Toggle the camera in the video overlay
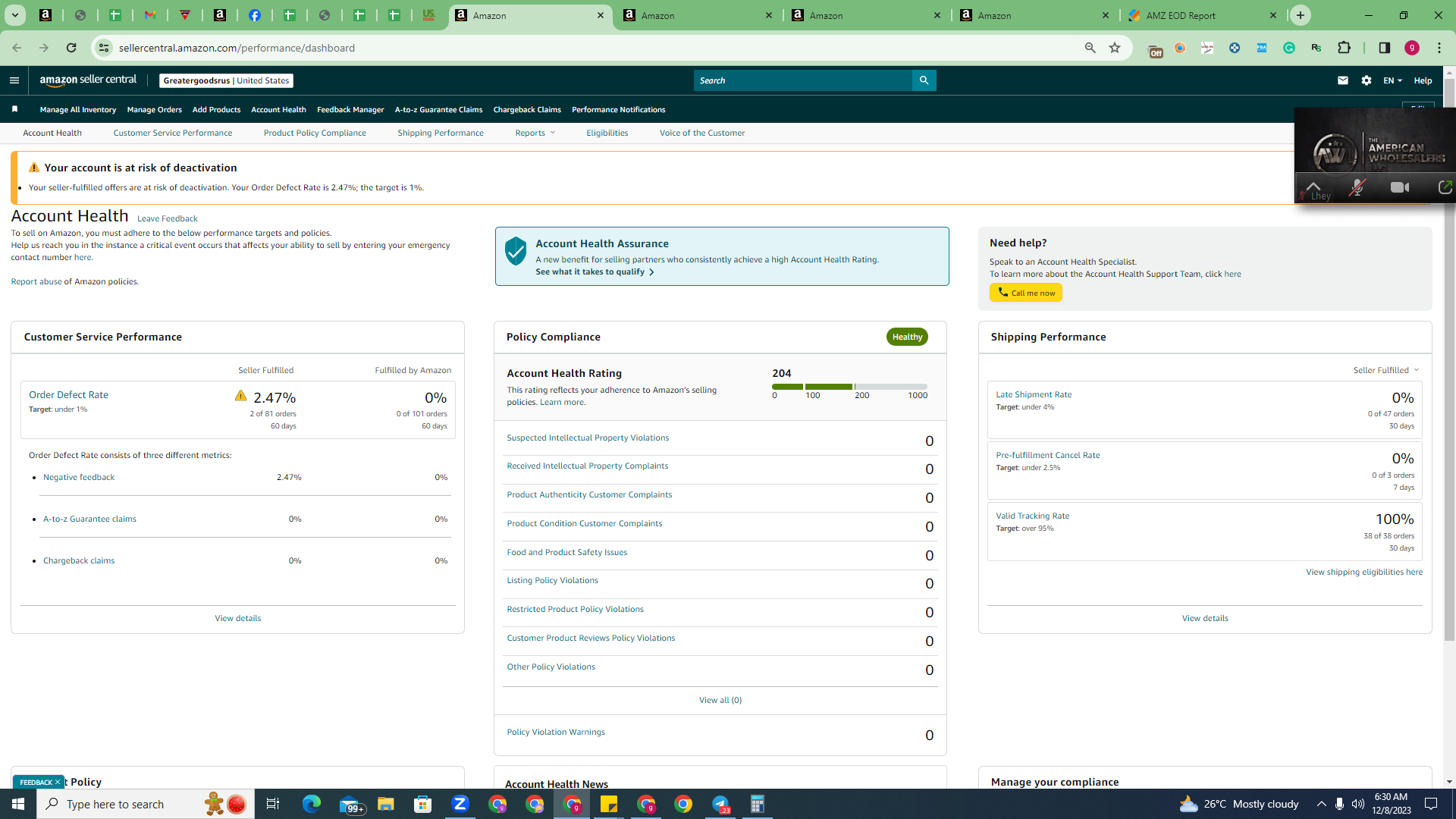This screenshot has width=1456, height=819. point(1400,187)
